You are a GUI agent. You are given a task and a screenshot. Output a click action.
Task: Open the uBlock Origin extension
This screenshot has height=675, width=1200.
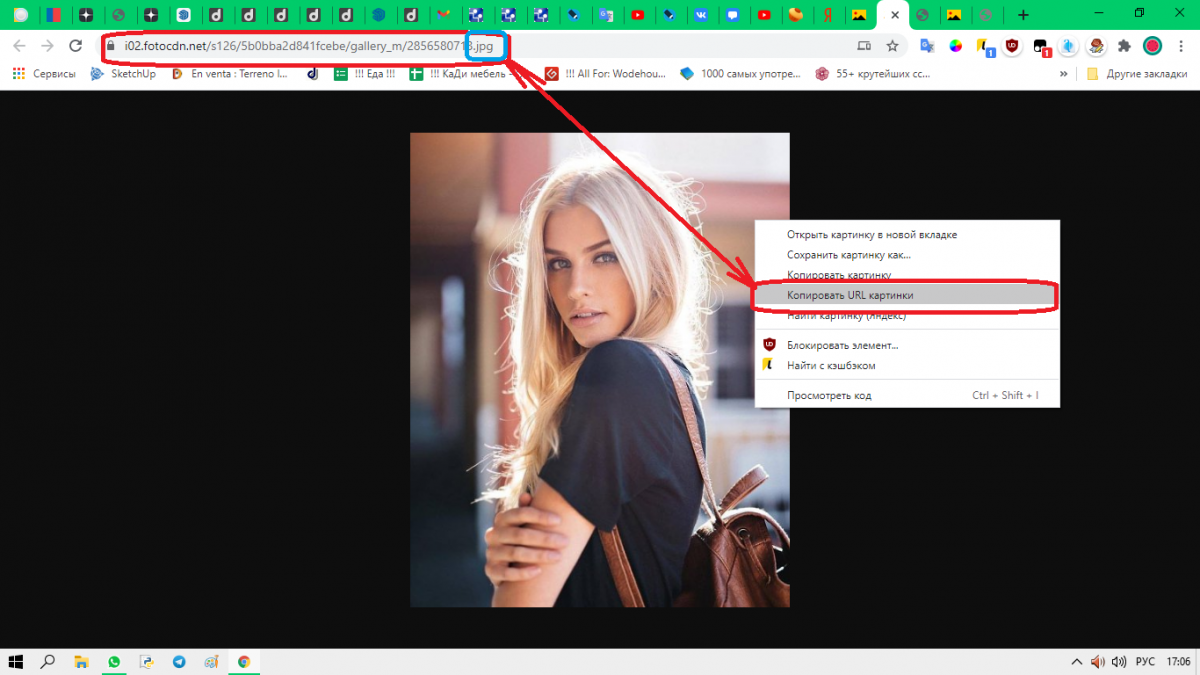[x=1012, y=46]
